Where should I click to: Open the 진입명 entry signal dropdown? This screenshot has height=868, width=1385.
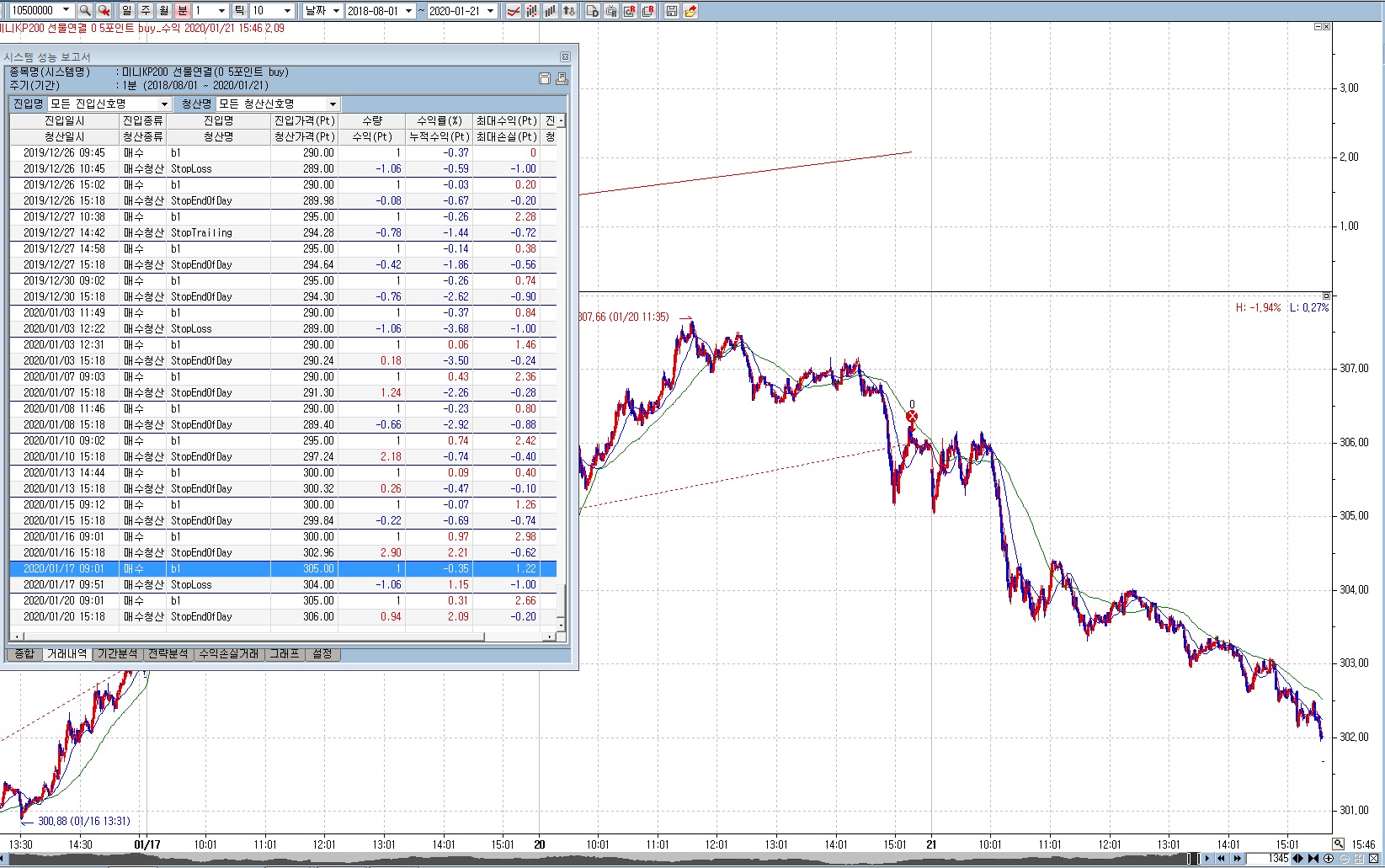click(164, 104)
